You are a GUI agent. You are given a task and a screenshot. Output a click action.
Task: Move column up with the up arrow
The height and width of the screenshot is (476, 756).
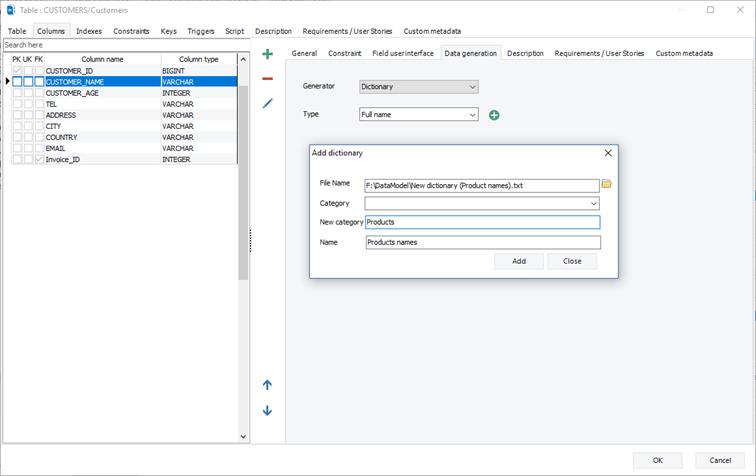(x=267, y=385)
